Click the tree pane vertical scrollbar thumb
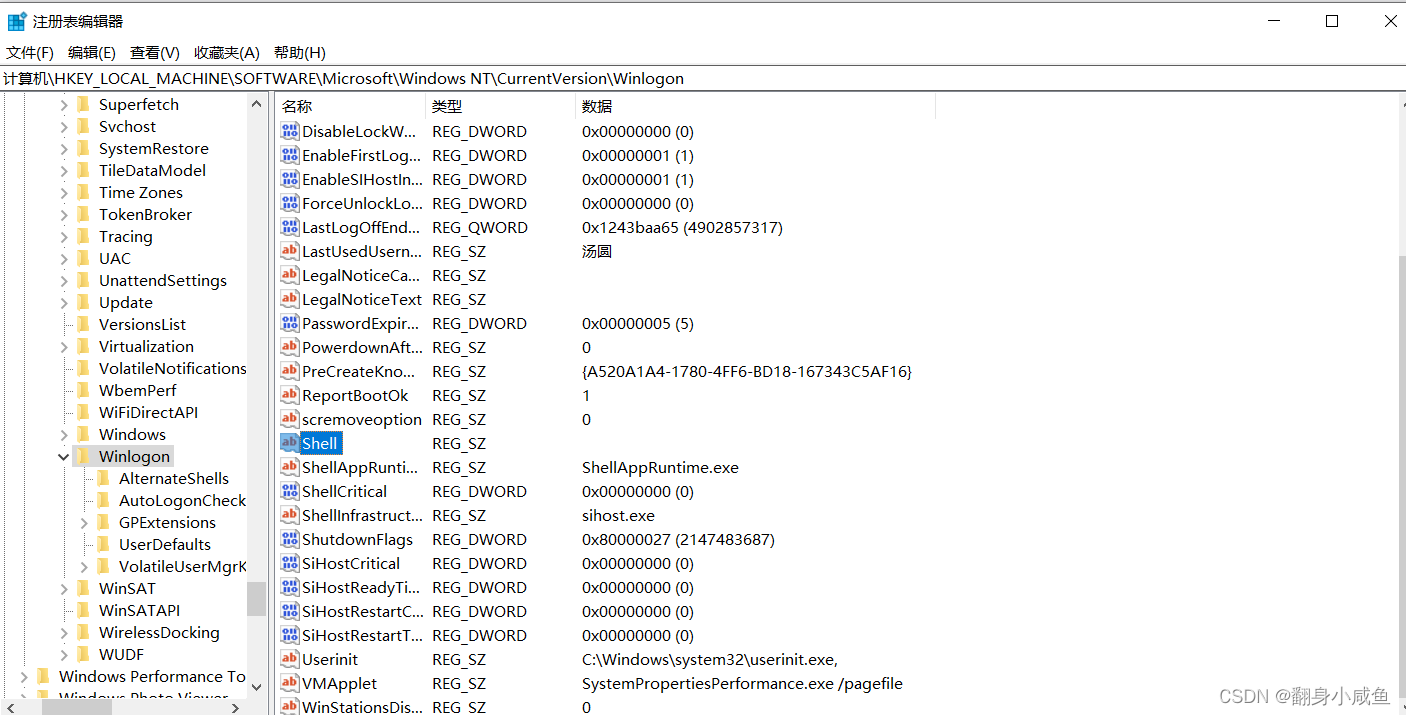1406x715 pixels. (257, 598)
